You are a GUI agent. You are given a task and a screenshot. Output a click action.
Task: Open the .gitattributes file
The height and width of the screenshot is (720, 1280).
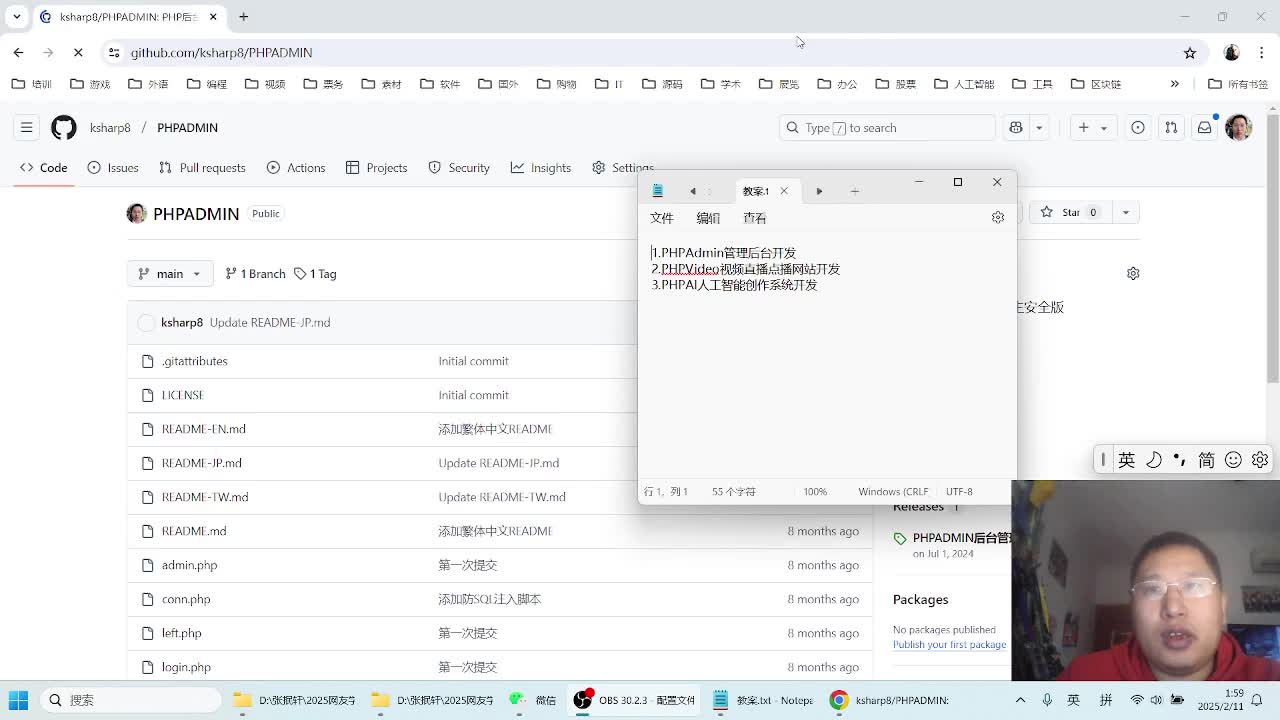[194, 361]
